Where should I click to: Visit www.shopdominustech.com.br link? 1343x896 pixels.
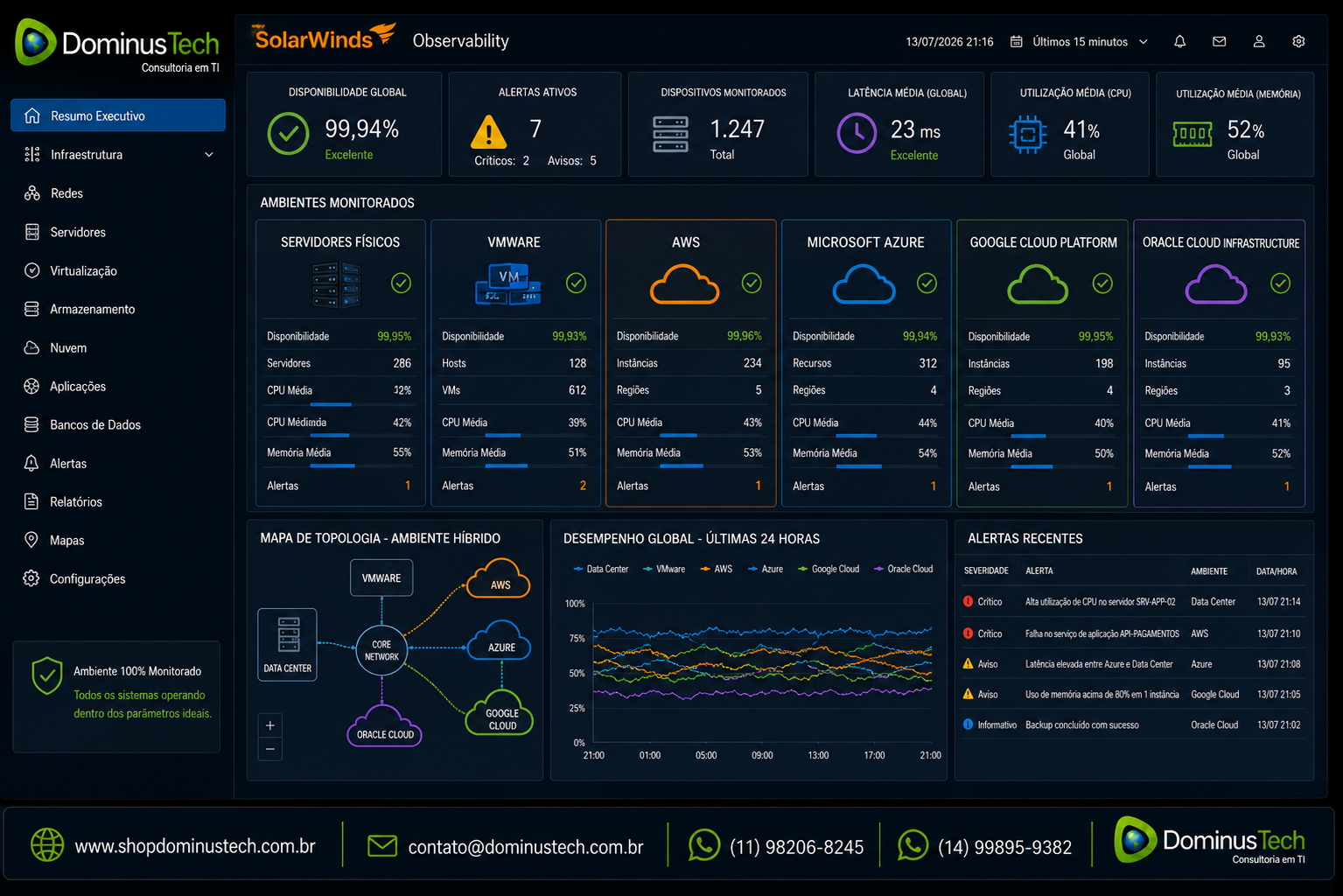[195, 846]
